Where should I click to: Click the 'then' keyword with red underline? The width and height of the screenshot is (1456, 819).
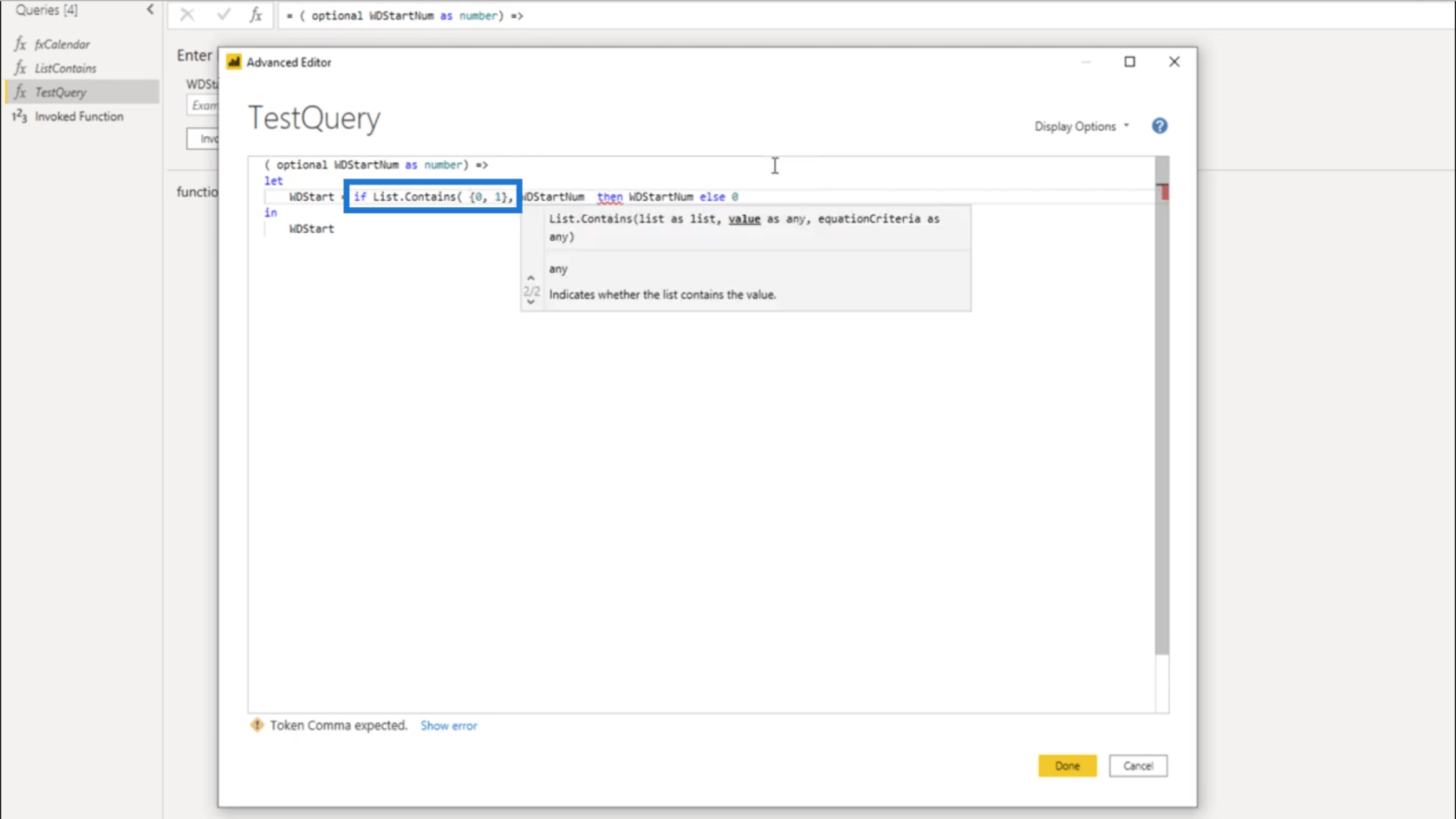point(610,197)
